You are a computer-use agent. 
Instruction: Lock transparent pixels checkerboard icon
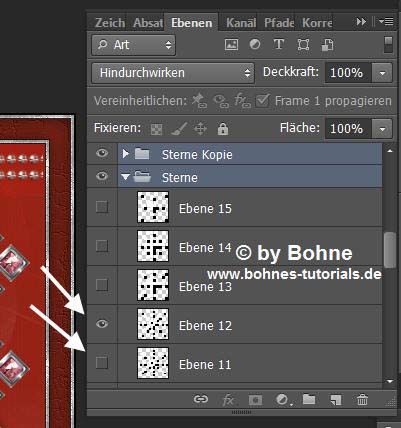(x=156, y=129)
